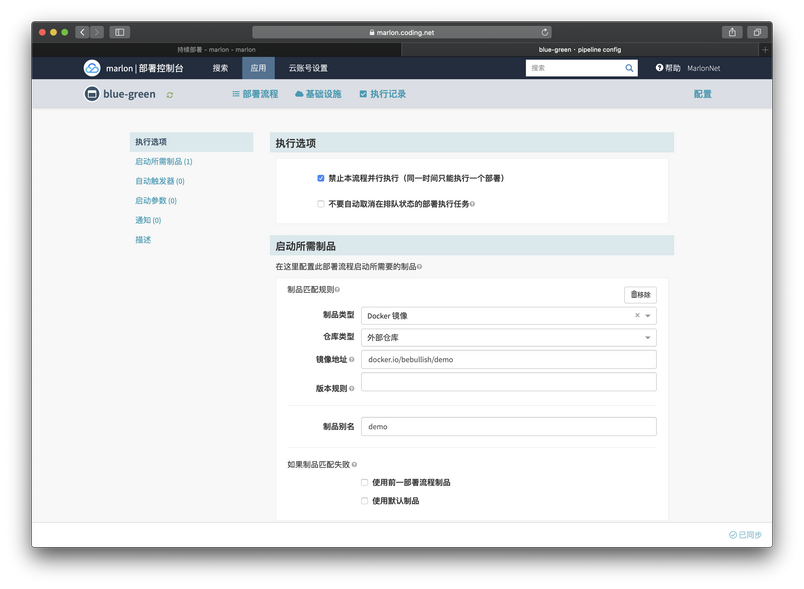Switch to the 执行记录 tab
Image resolution: width=804 pixels, height=589 pixels.
(382, 94)
